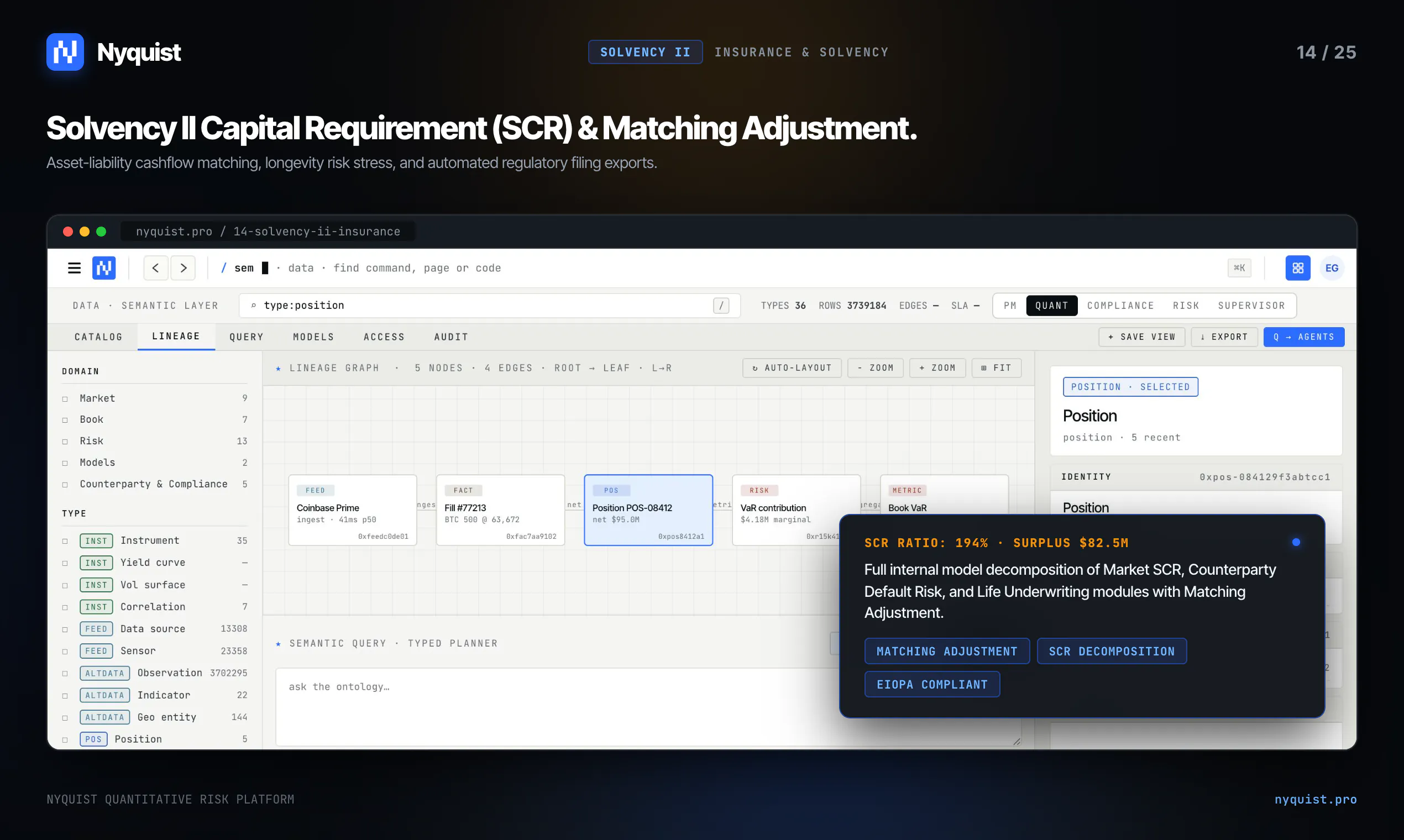
Task: Click the Save View button
Action: [1141, 337]
